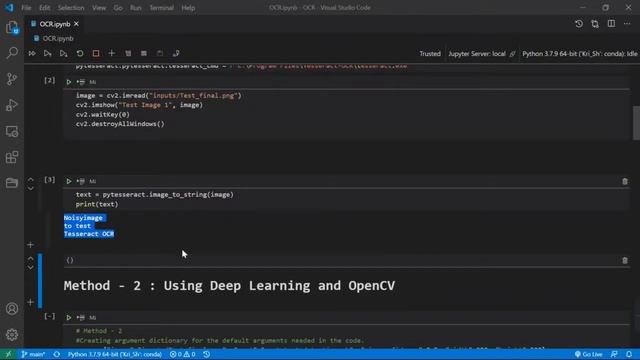Run all notebook cells

point(32,53)
